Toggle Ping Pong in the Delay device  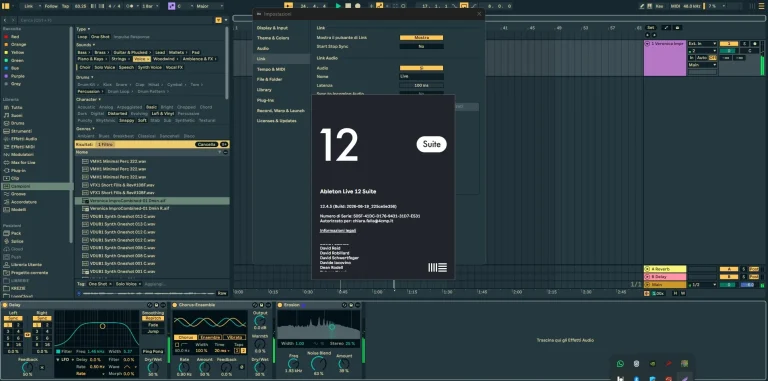tap(153, 352)
